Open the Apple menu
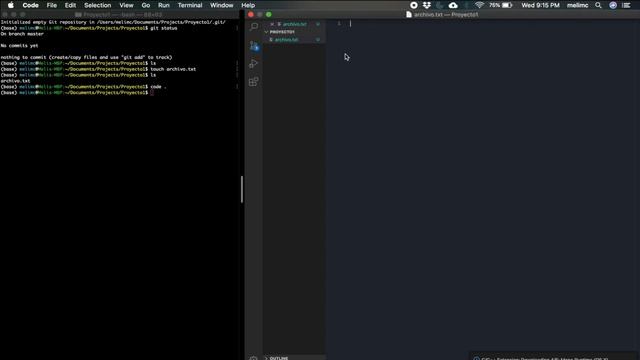Screen dimensions: 640x360 tap(11, 5)
